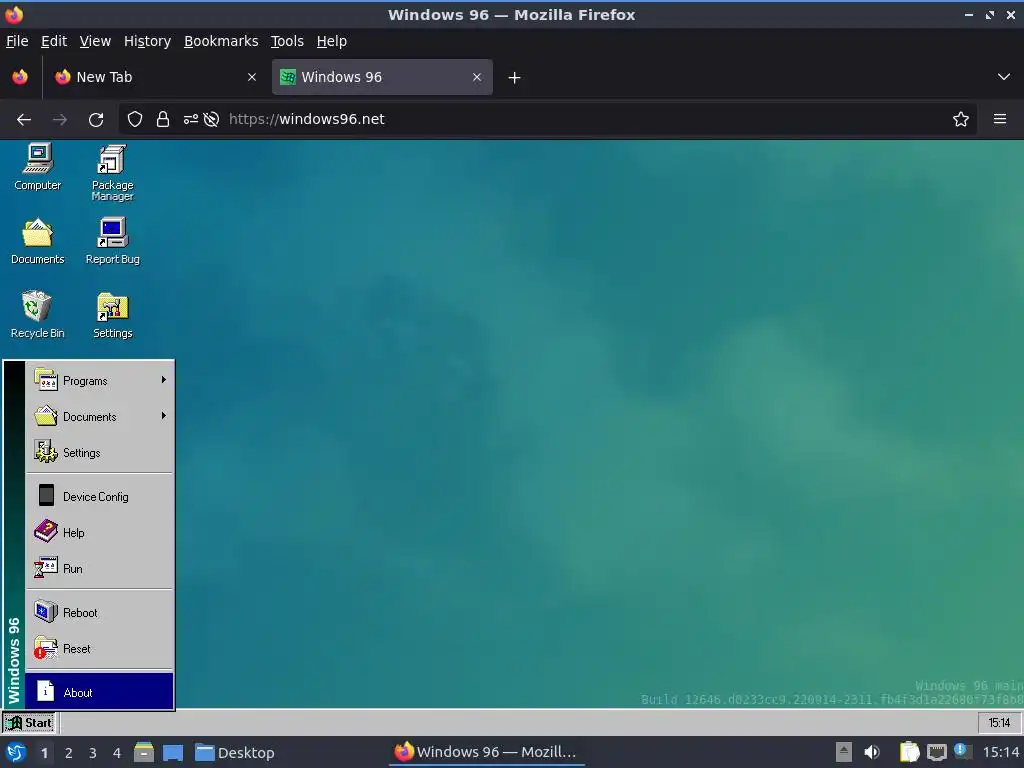Launch the Report Bug shortcut
This screenshot has width=1024, height=768.
pyautogui.click(x=112, y=241)
